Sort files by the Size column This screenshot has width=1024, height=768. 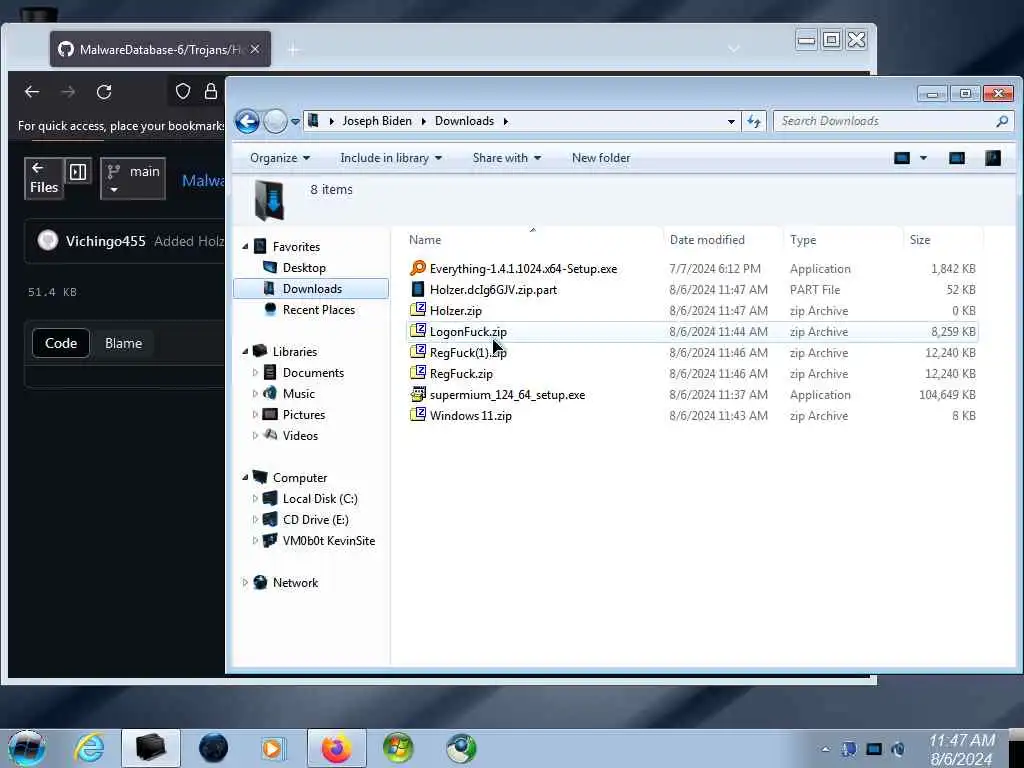click(x=920, y=240)
